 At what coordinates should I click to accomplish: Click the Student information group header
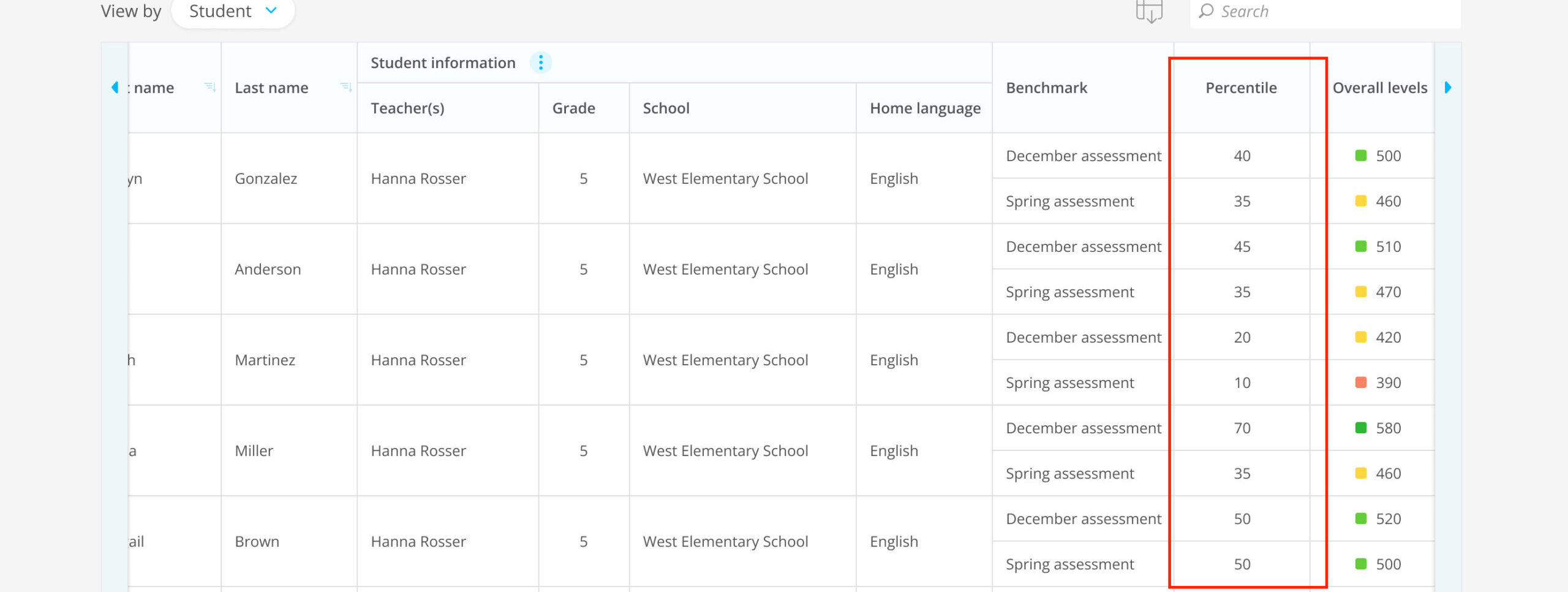(674, 63)
